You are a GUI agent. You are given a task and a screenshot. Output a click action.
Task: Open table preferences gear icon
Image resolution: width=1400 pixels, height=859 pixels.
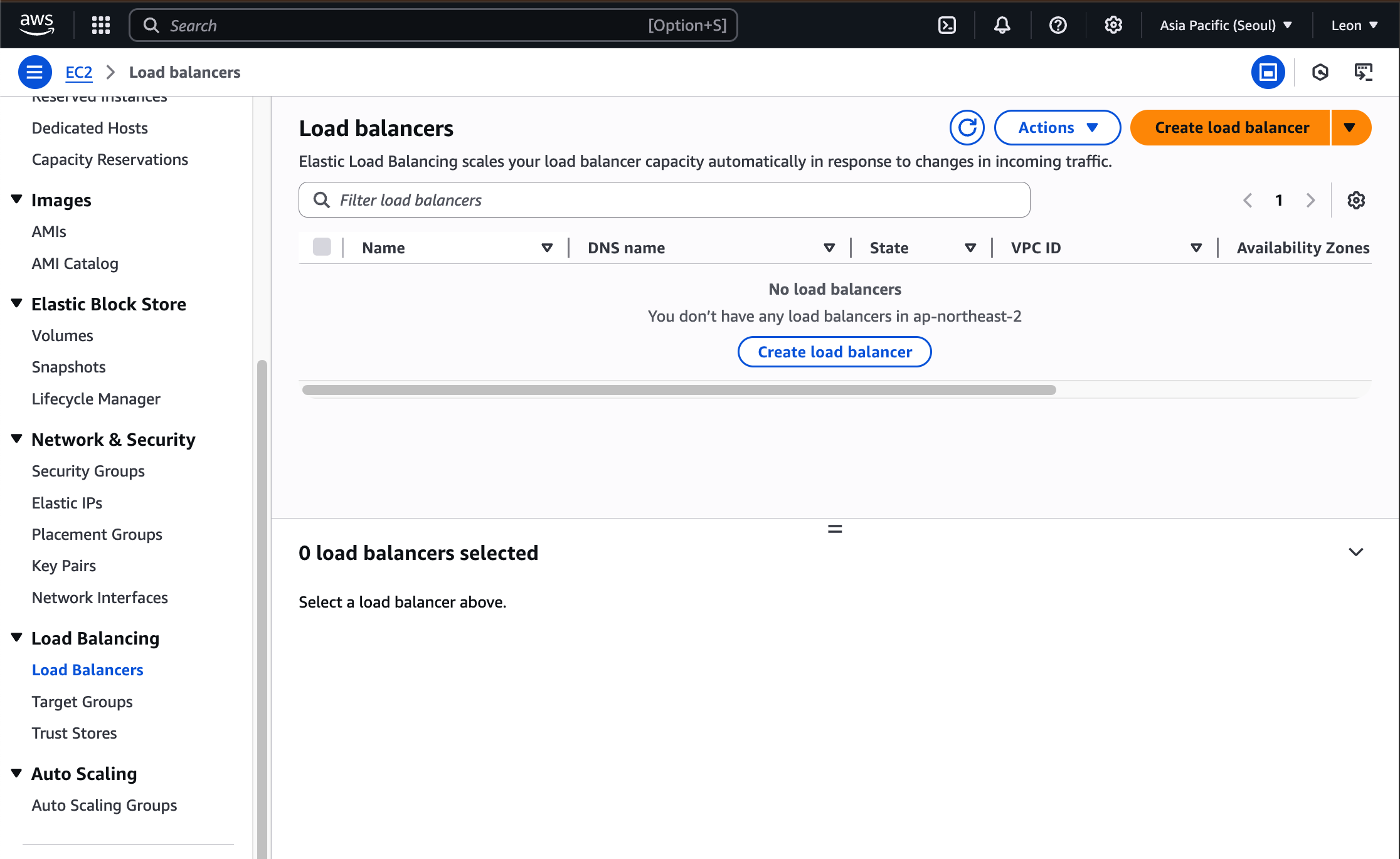[x=1356, y=200]
